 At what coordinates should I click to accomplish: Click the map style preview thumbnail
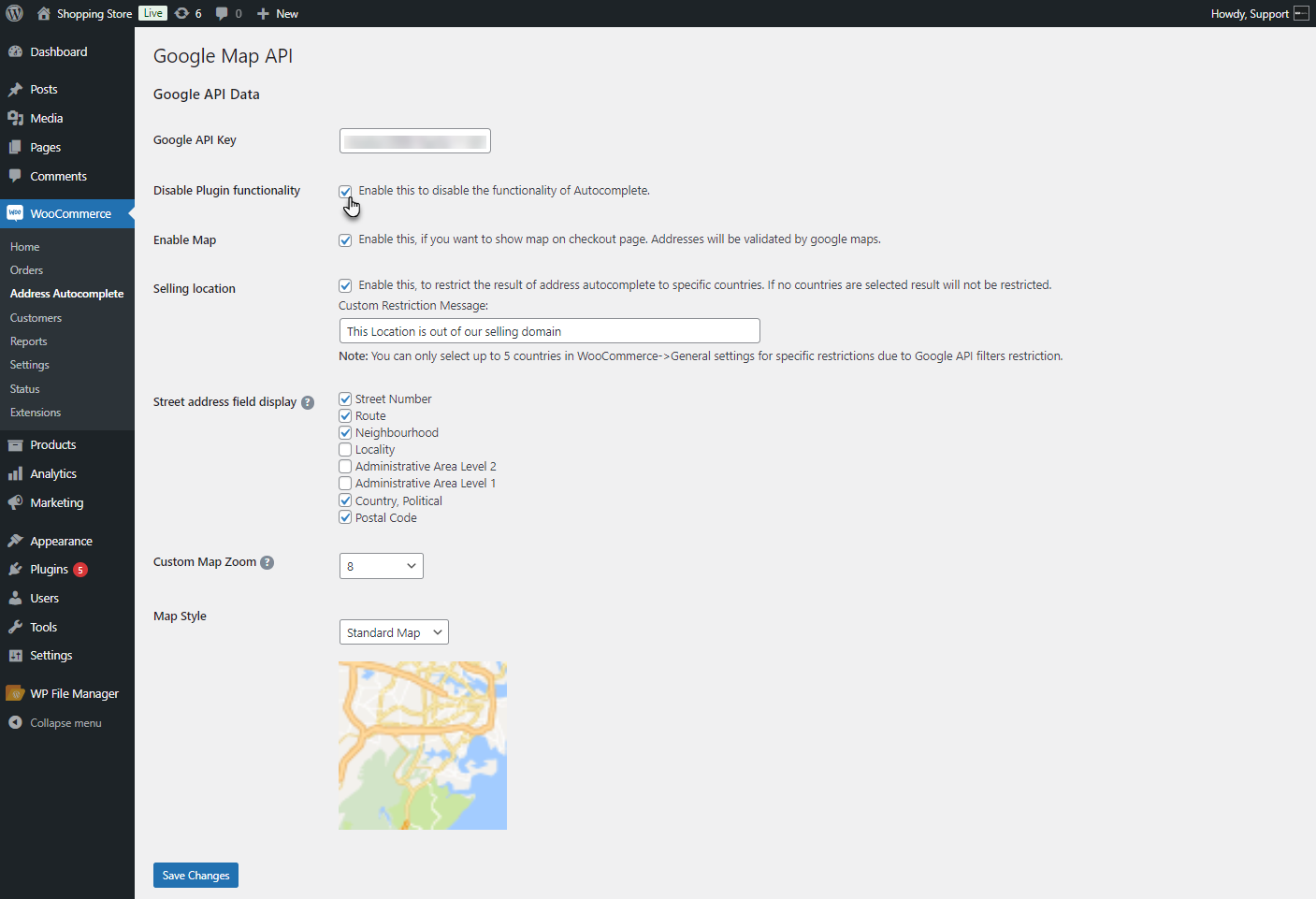click(x=423, y=746)
